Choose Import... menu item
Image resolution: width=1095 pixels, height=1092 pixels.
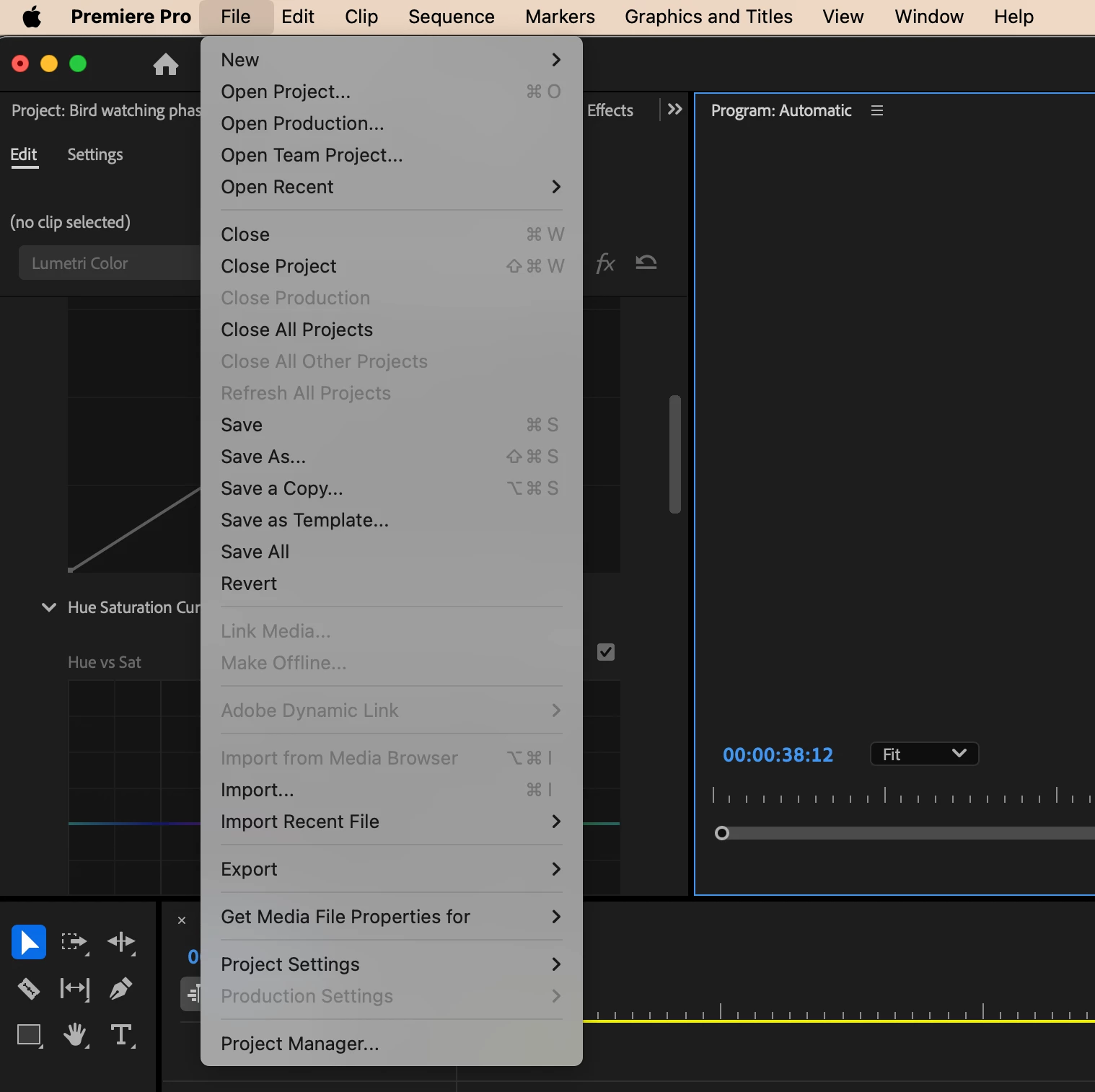[391, 790]
